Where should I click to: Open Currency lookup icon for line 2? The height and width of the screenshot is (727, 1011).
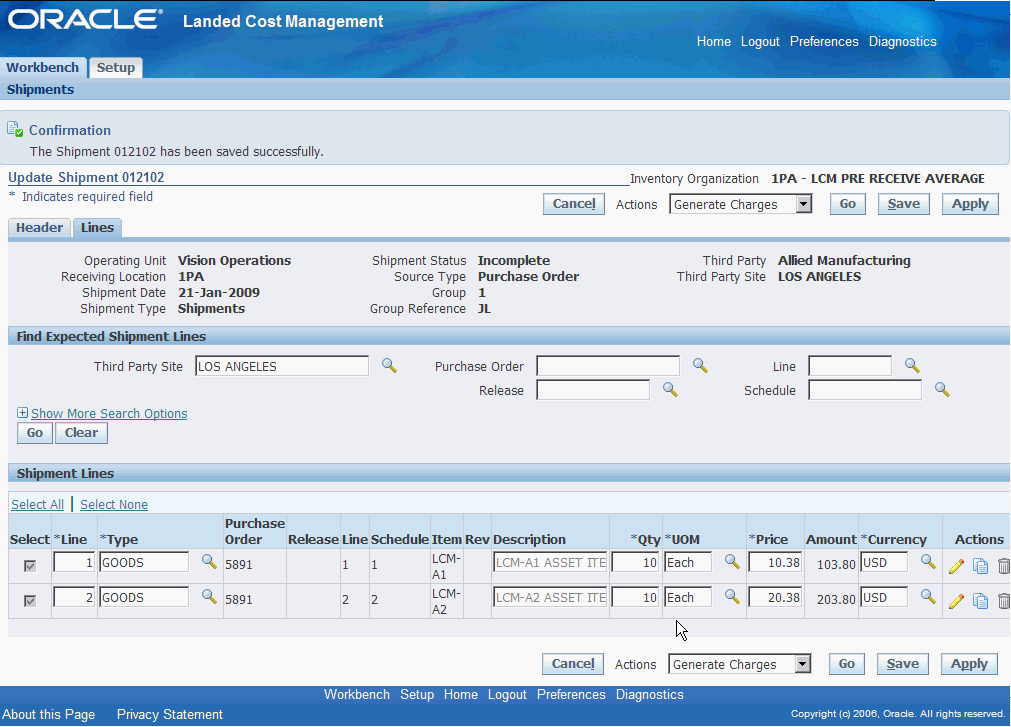(928, 596)
